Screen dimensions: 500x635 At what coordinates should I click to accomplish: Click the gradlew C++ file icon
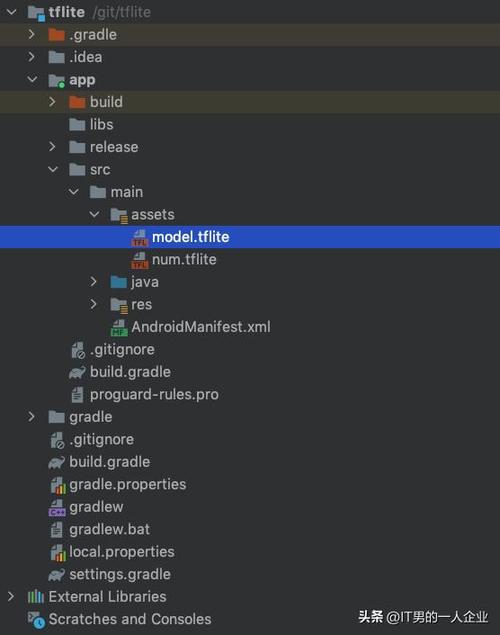point(57,507)
